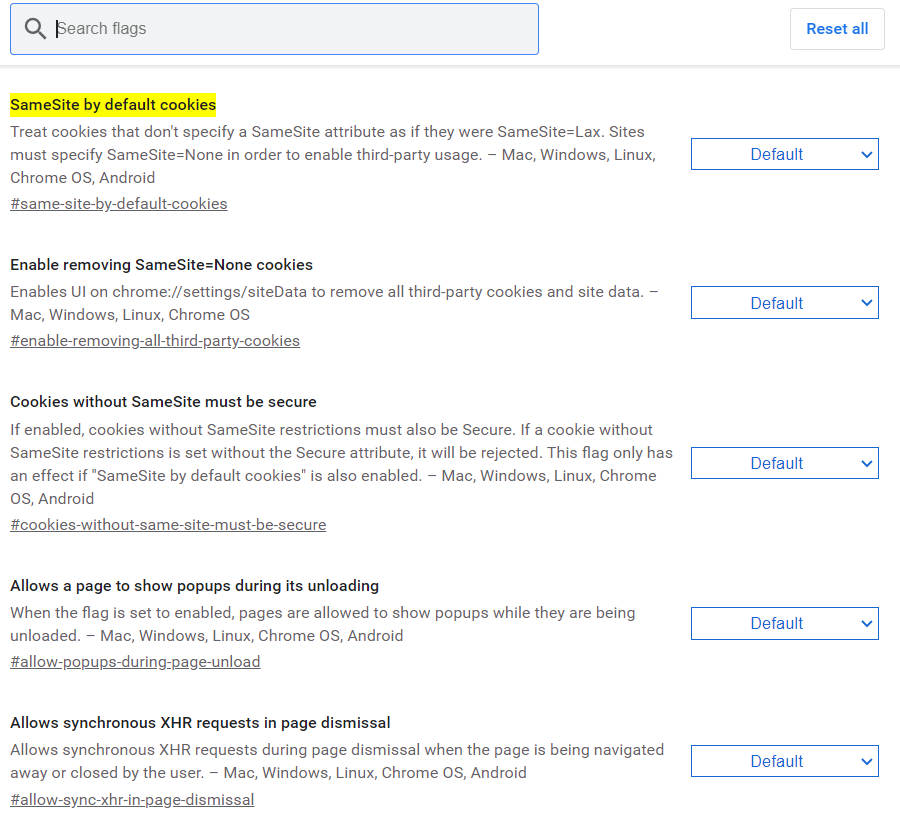The width and height of the screenshot is (900, 832).
Task: Click description starting 'Allows synchronous XHR requests during'
Action: (337, 761)
